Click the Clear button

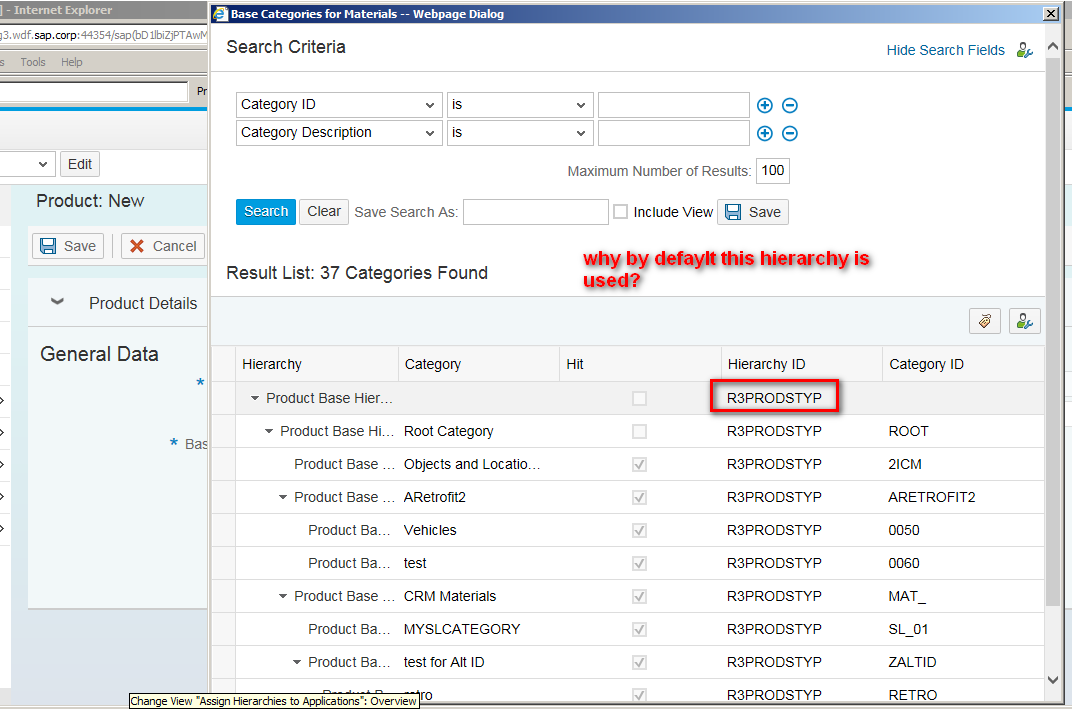point(324,212)
